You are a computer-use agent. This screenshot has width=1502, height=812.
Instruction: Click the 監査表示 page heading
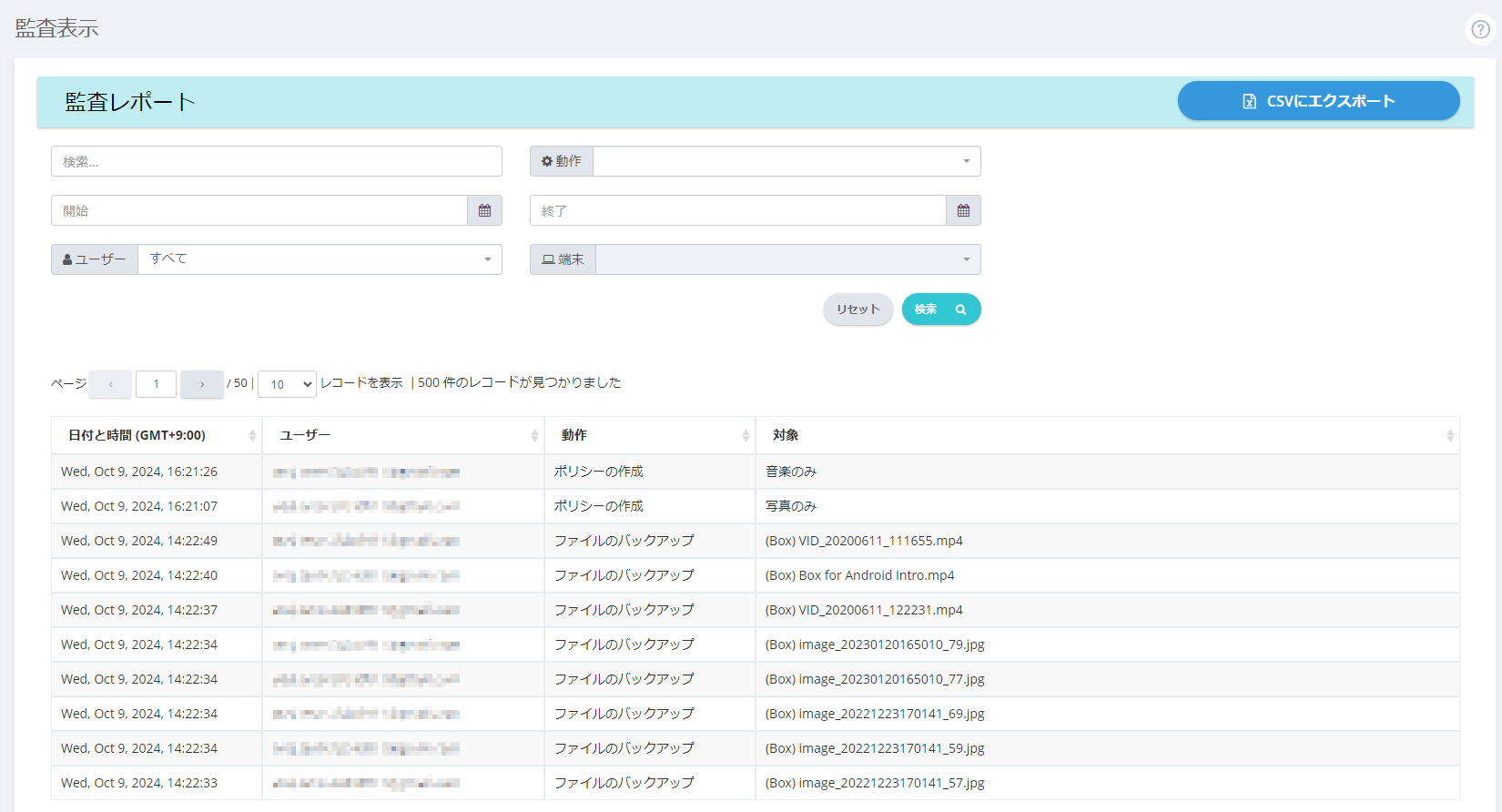pos(56,28)
